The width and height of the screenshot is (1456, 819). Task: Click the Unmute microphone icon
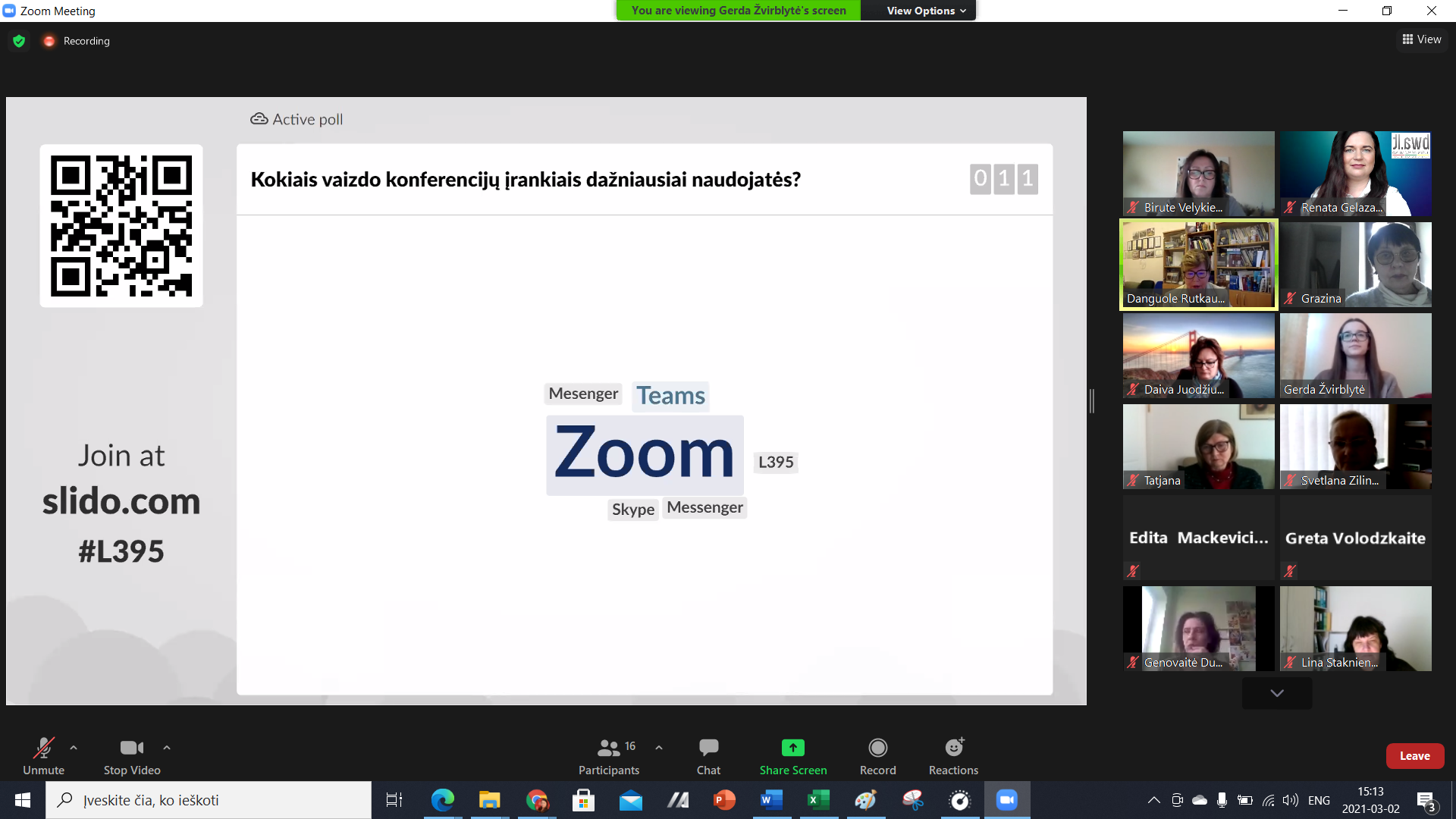click(x=43, y=748)
